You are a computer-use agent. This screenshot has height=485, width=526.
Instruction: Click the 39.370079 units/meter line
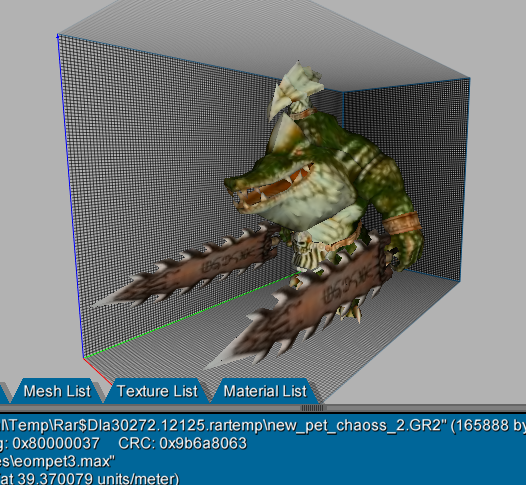(89, 478)
